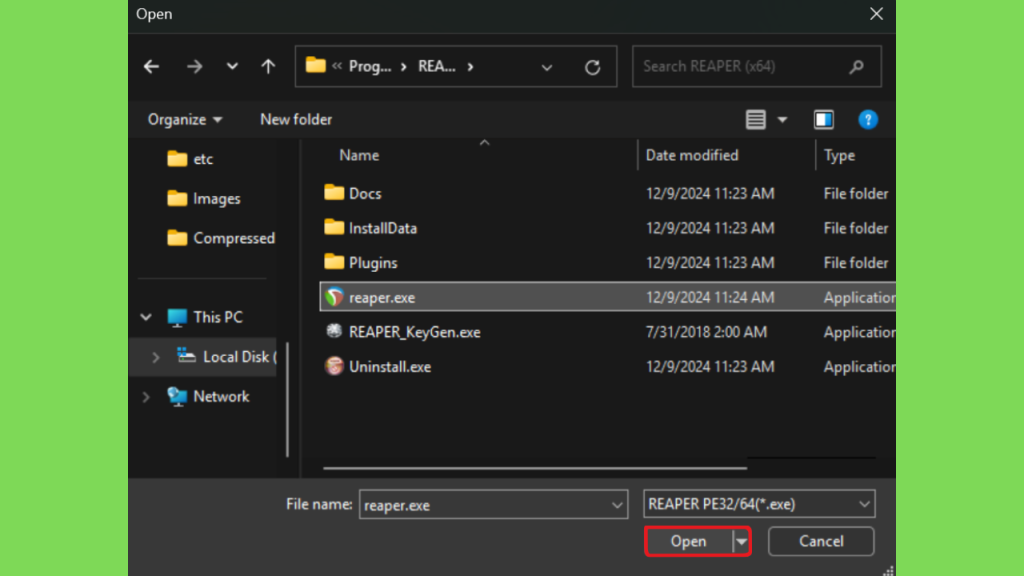This screenshot has height=576, width=1024.
Task: Click the InstallData folder icon
Action: 334,227
